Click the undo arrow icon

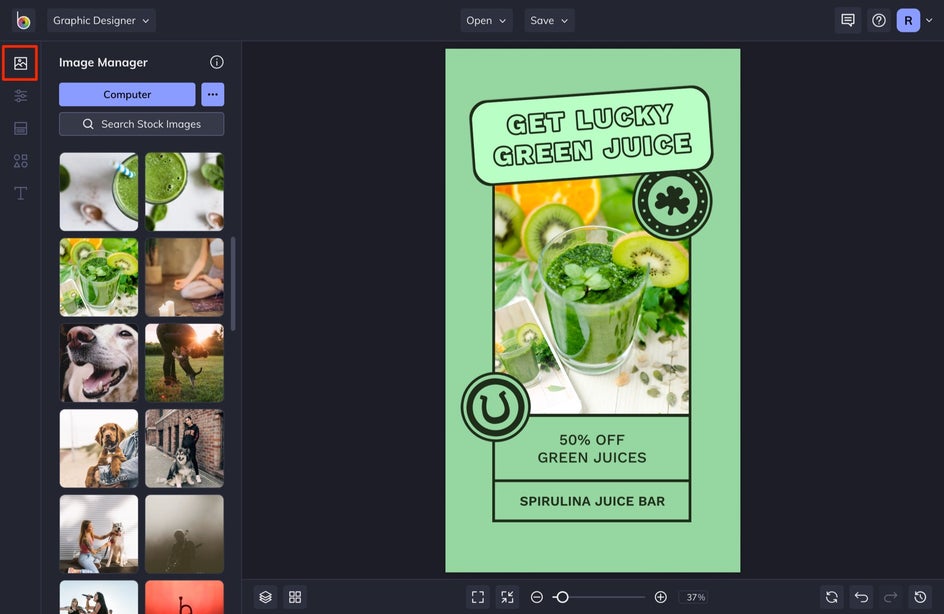[862, 597]
